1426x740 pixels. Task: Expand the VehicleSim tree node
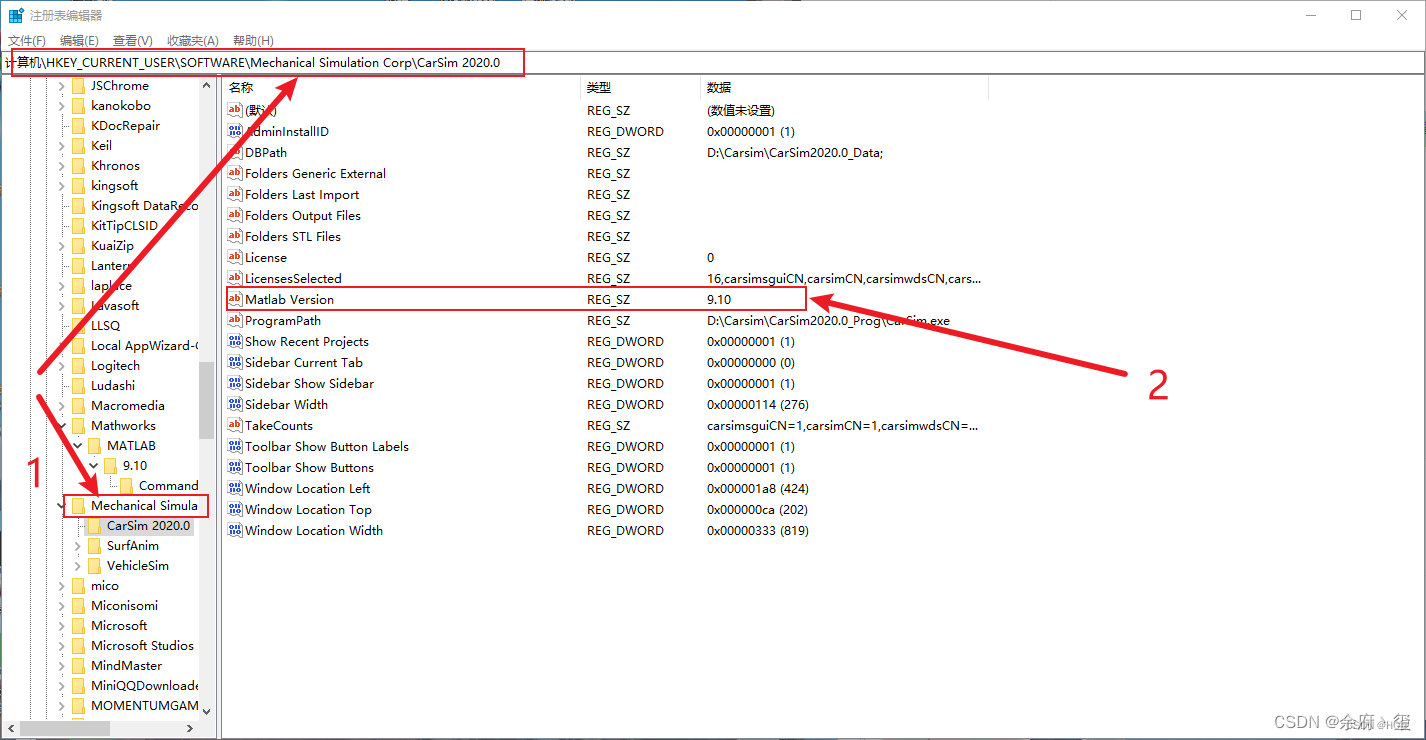[78, 565]
